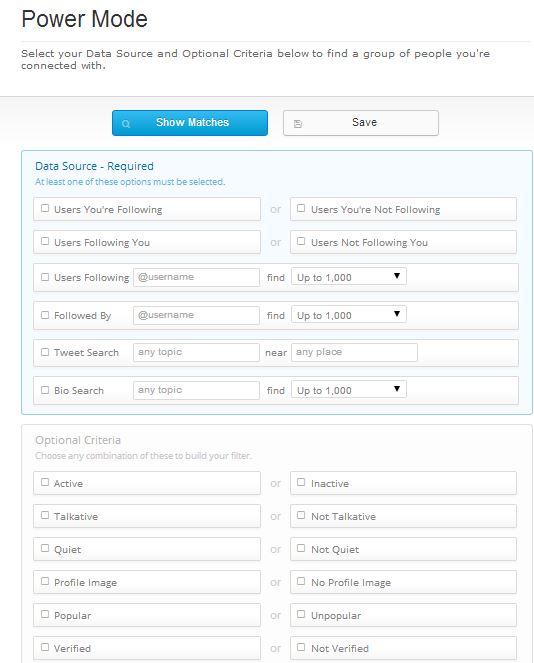Viewport: 534px width, 663px height.
Task: Check Users You're Following
Action: coord(45,208)
